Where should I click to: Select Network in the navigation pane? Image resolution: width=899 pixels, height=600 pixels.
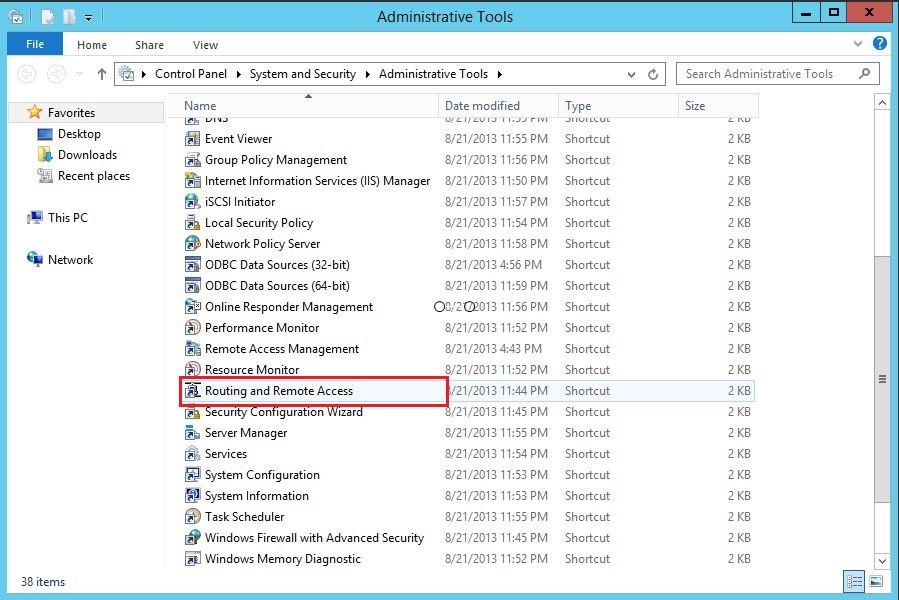70,260
